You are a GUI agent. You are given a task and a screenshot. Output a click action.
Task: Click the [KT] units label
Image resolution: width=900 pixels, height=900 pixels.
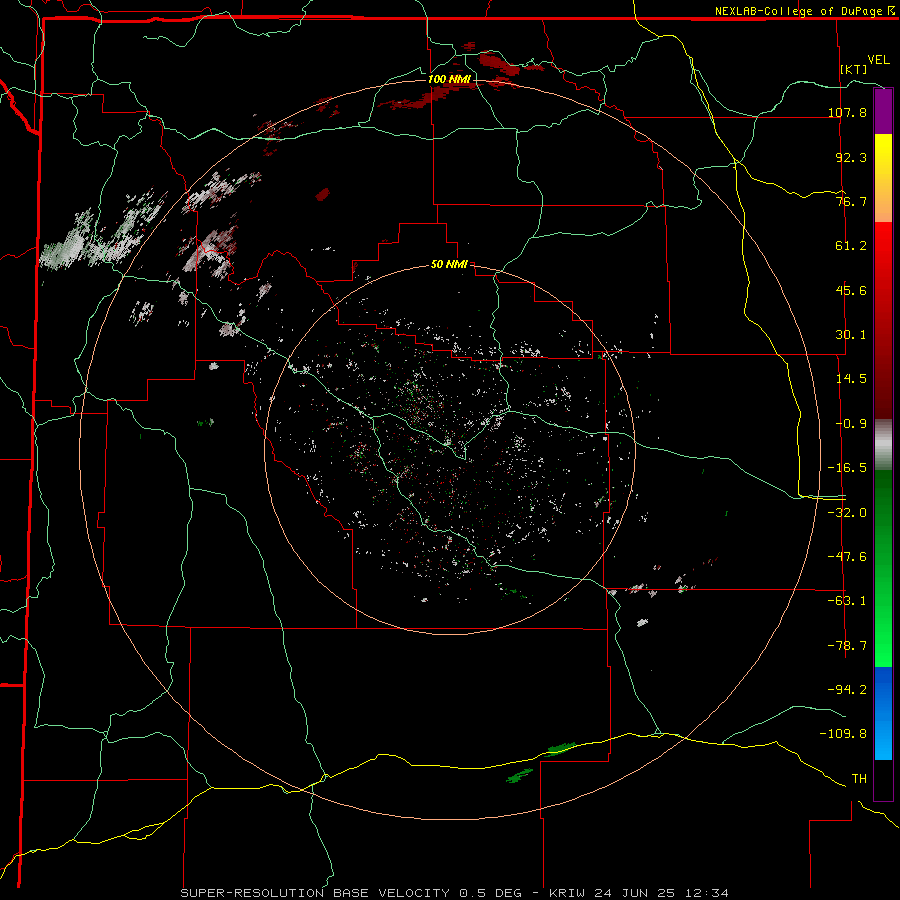(854, 69)
